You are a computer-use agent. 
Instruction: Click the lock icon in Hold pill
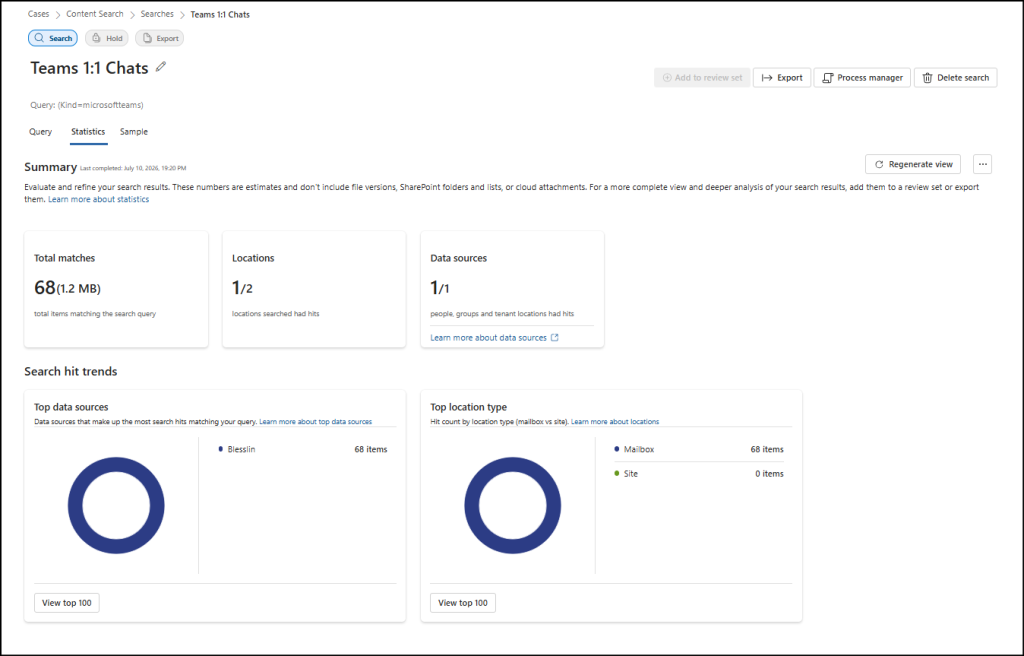click(96, 39)
